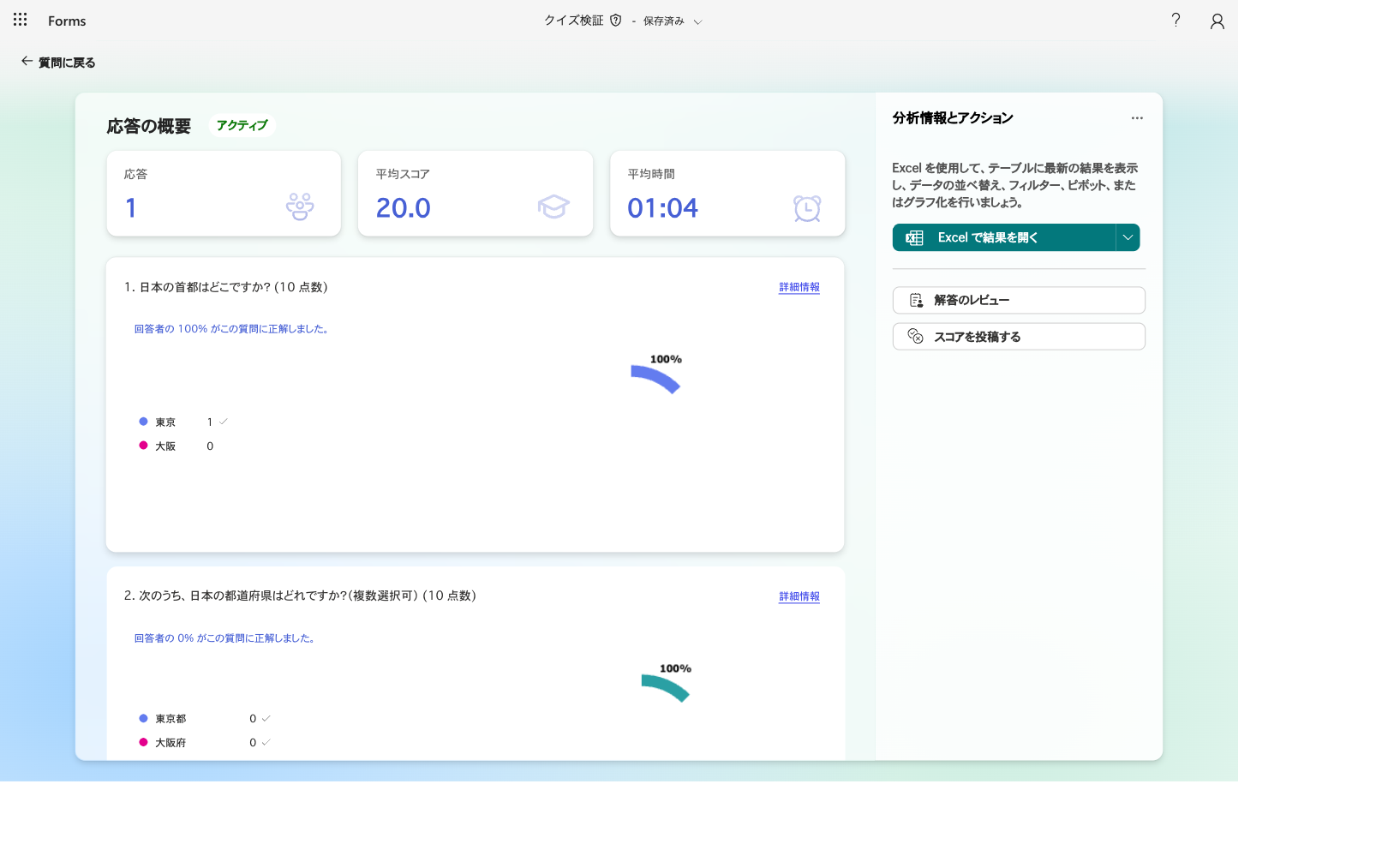Click the checkmark beside 東京都 count
Image resolution: width=1376 pixels, height=868 pixels.
click(x=266, y=718)
